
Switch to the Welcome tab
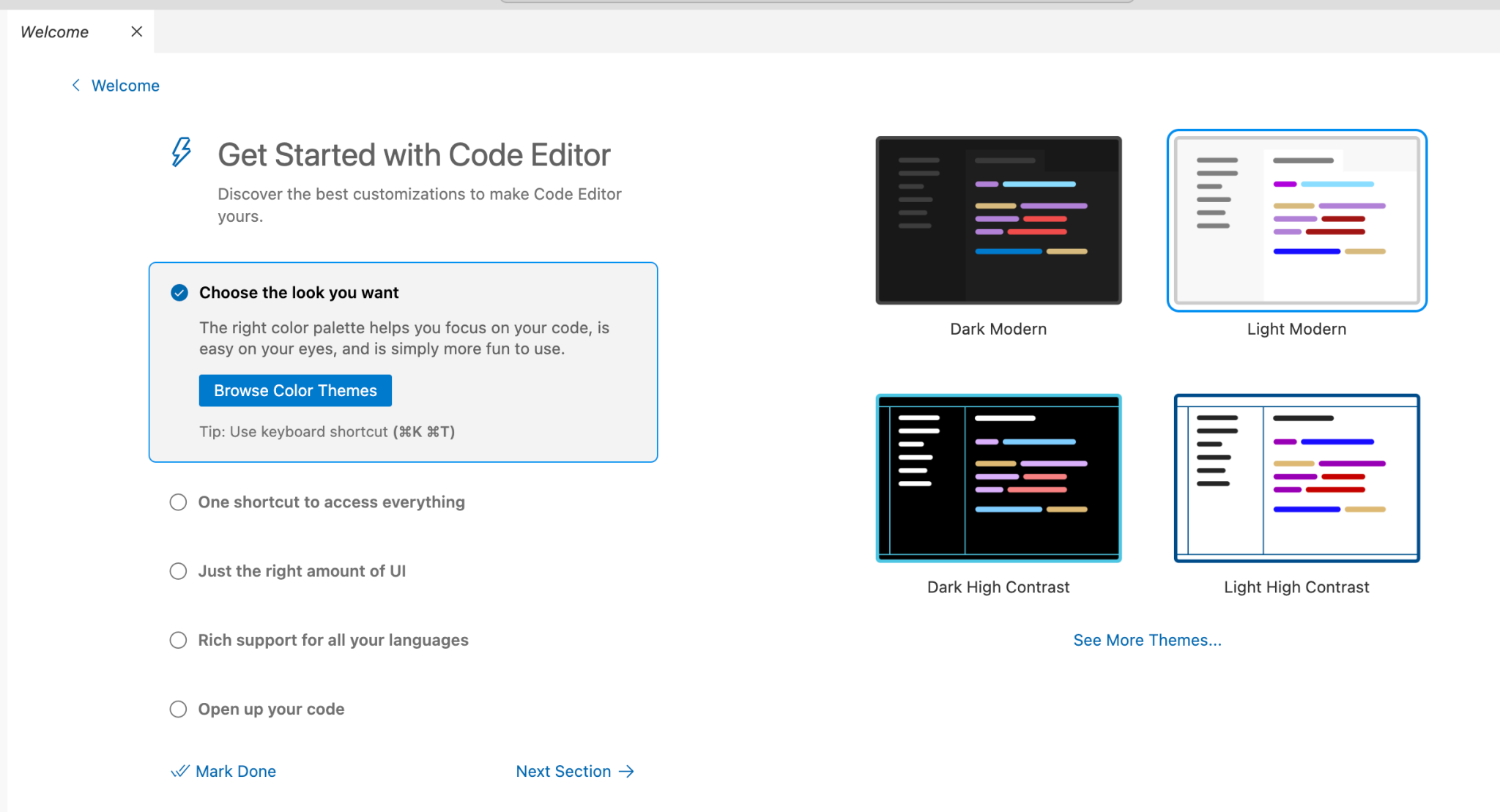click(x=55, y=31)
